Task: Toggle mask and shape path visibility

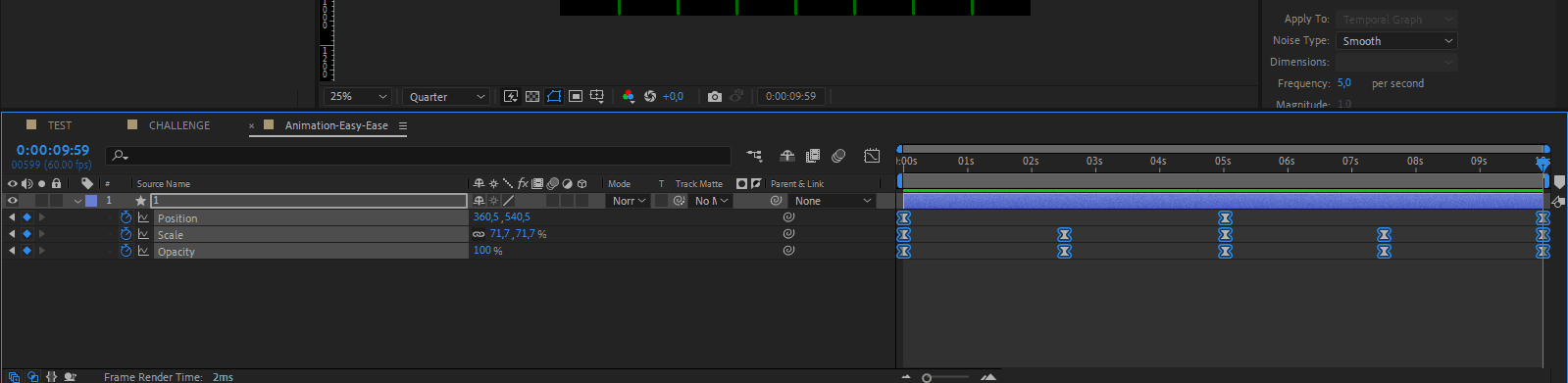Action: tap(554, 96)
